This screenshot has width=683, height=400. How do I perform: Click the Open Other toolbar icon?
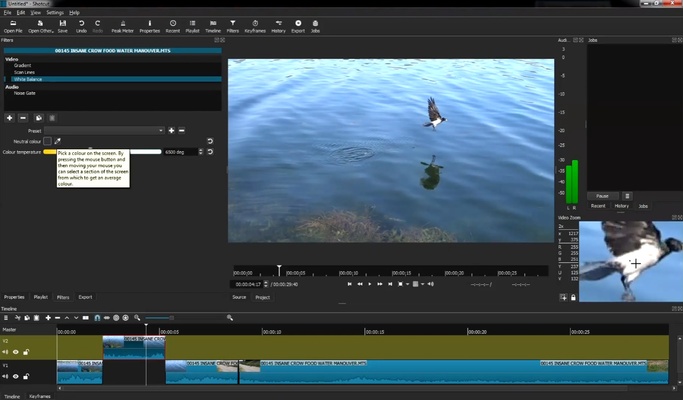click(41, 26)
